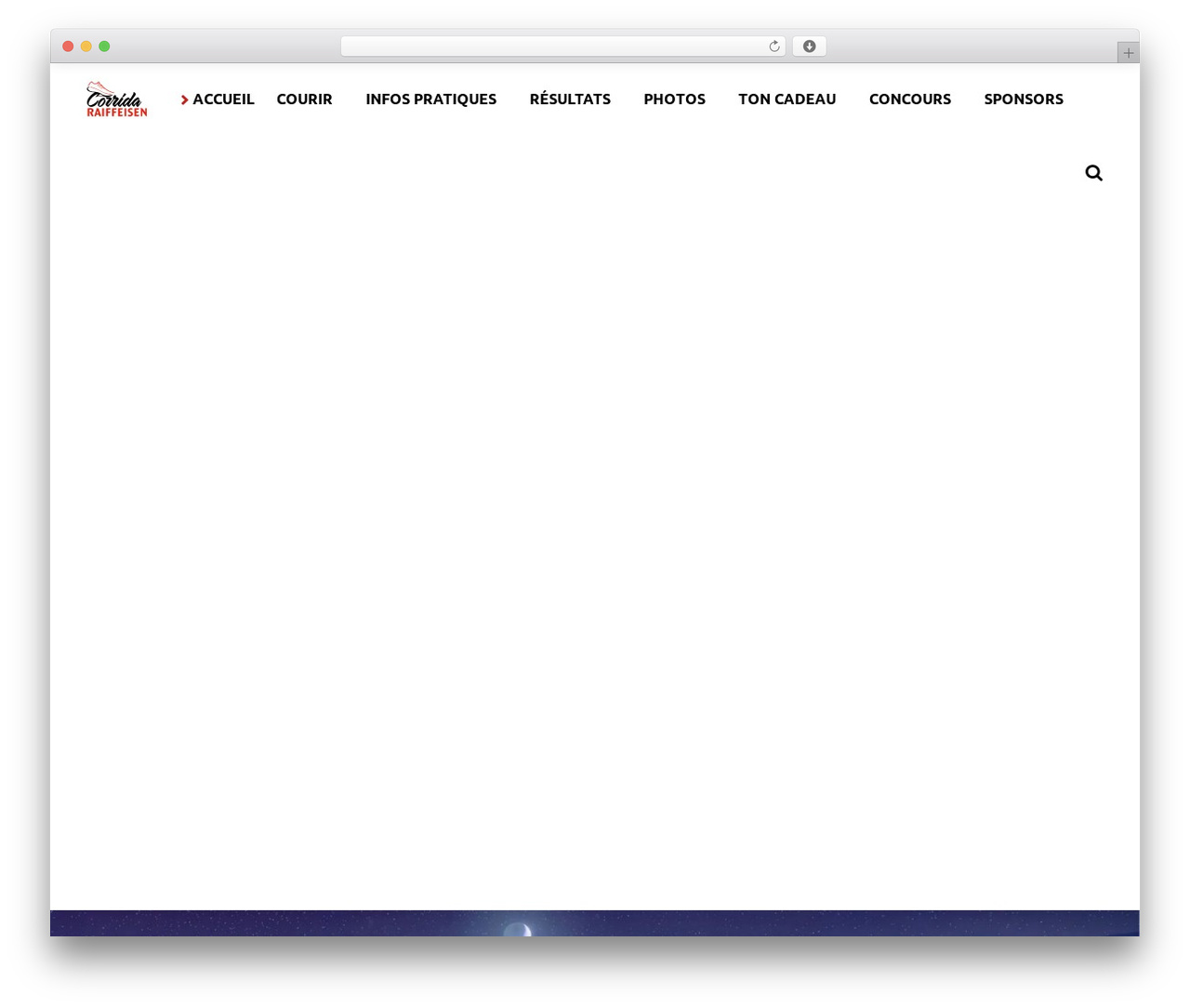Minimize the window with the yellow button

coord(86,46)
